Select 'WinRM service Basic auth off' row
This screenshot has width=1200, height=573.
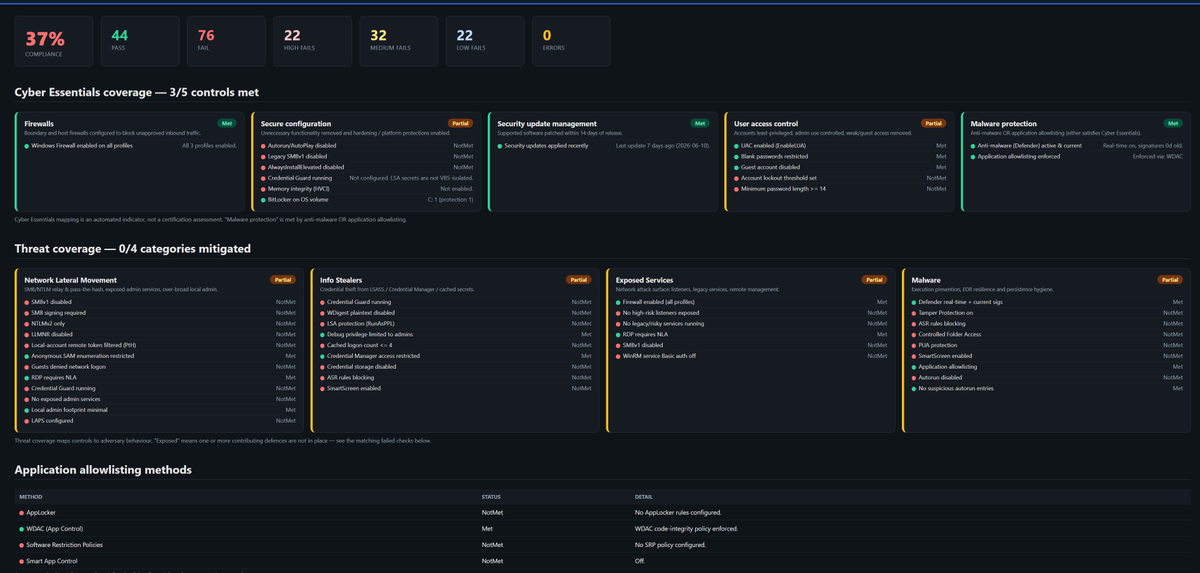(752, 355)
